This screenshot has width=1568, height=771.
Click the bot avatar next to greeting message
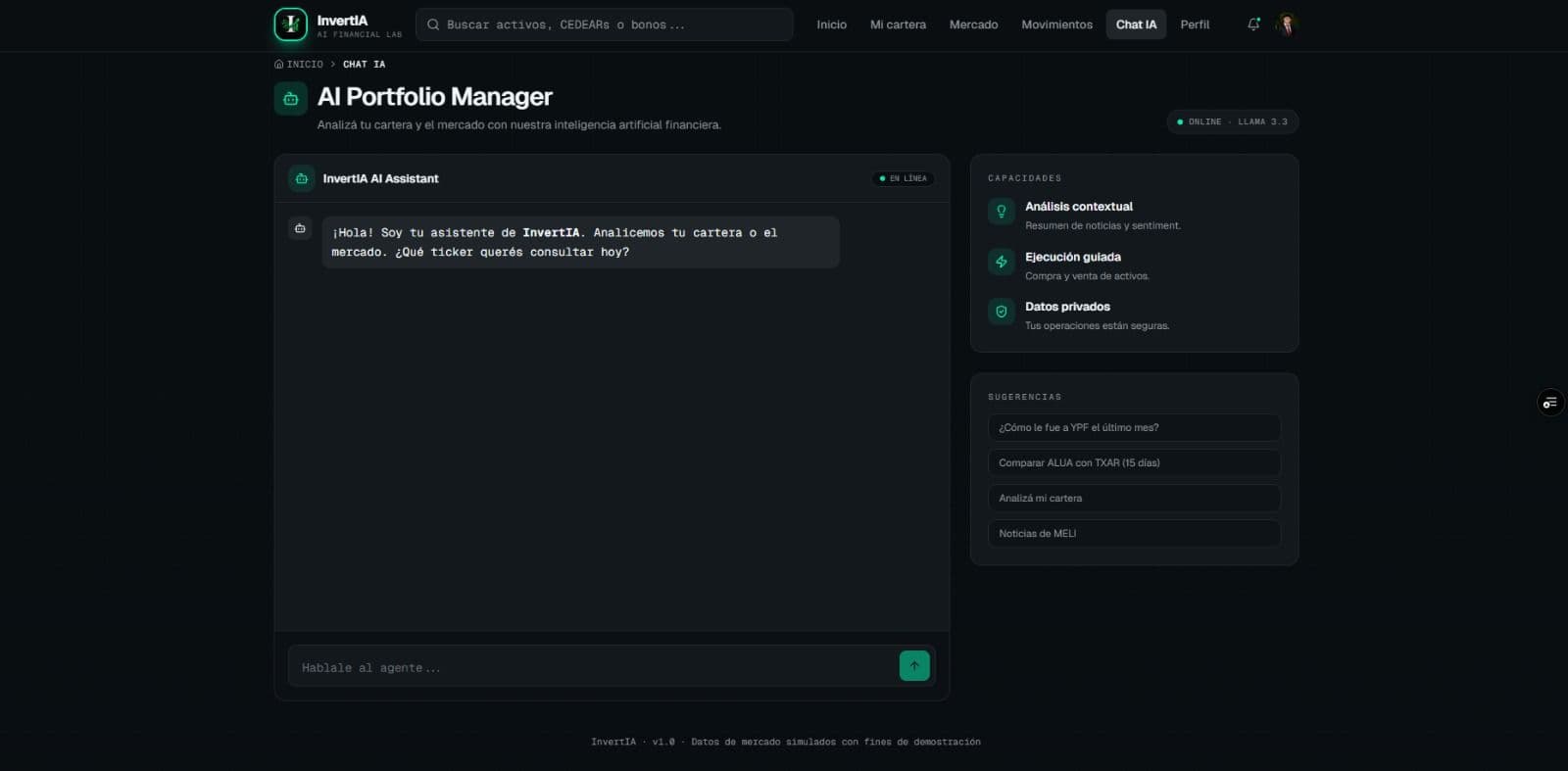click(x=301, y=228)
